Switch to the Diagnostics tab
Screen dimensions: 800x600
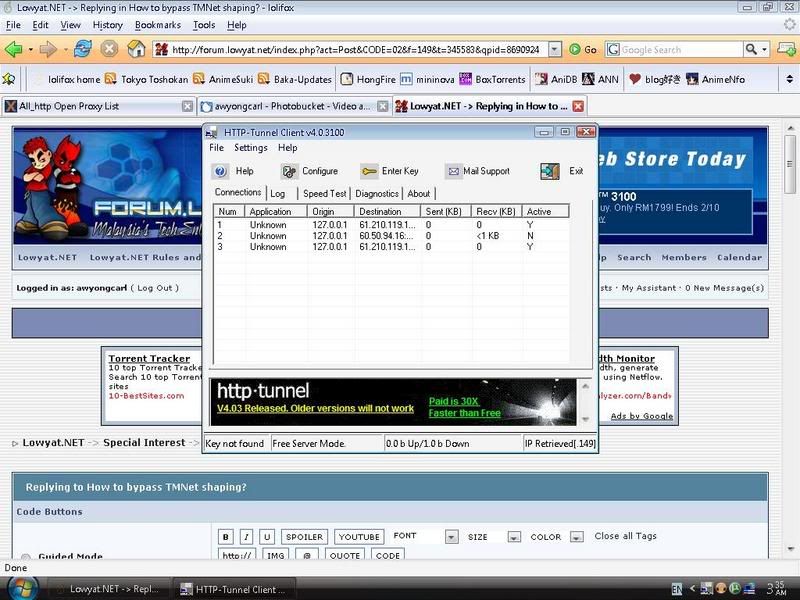click(x=377, y=193)
